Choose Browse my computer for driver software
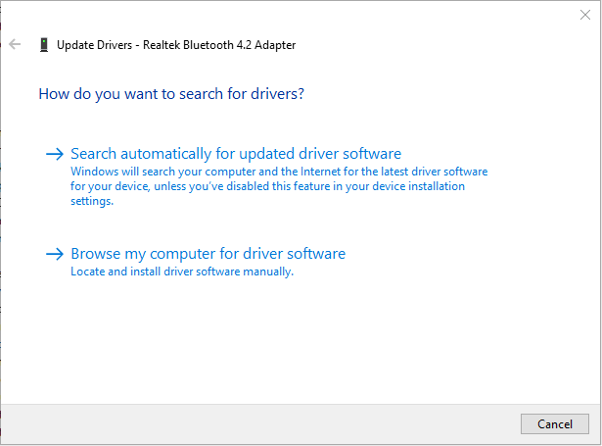 208,254
